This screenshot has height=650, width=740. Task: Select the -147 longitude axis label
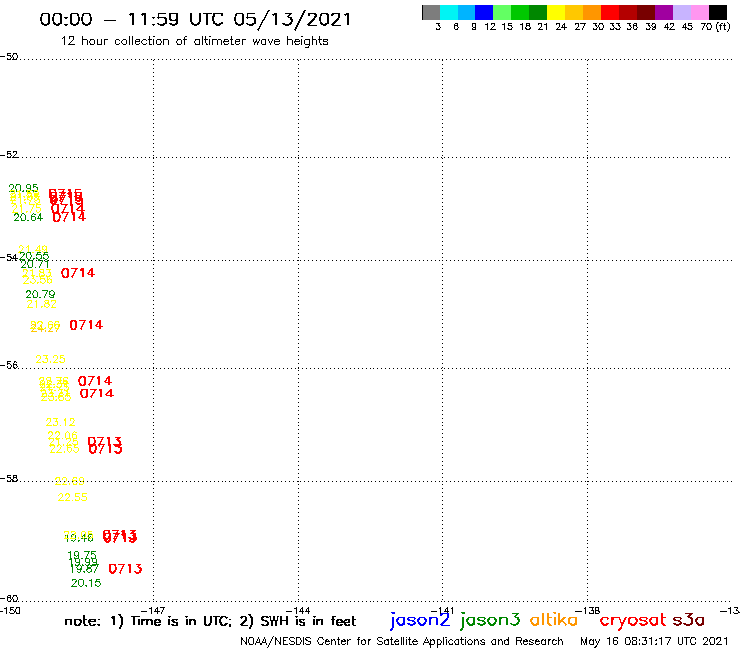(153, 611)
